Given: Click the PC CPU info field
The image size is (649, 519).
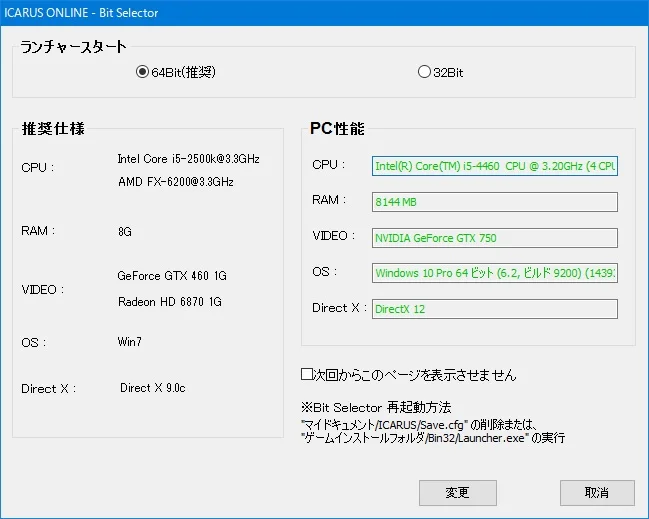Looking at the screenshot, I should click(x=495, y=166).
